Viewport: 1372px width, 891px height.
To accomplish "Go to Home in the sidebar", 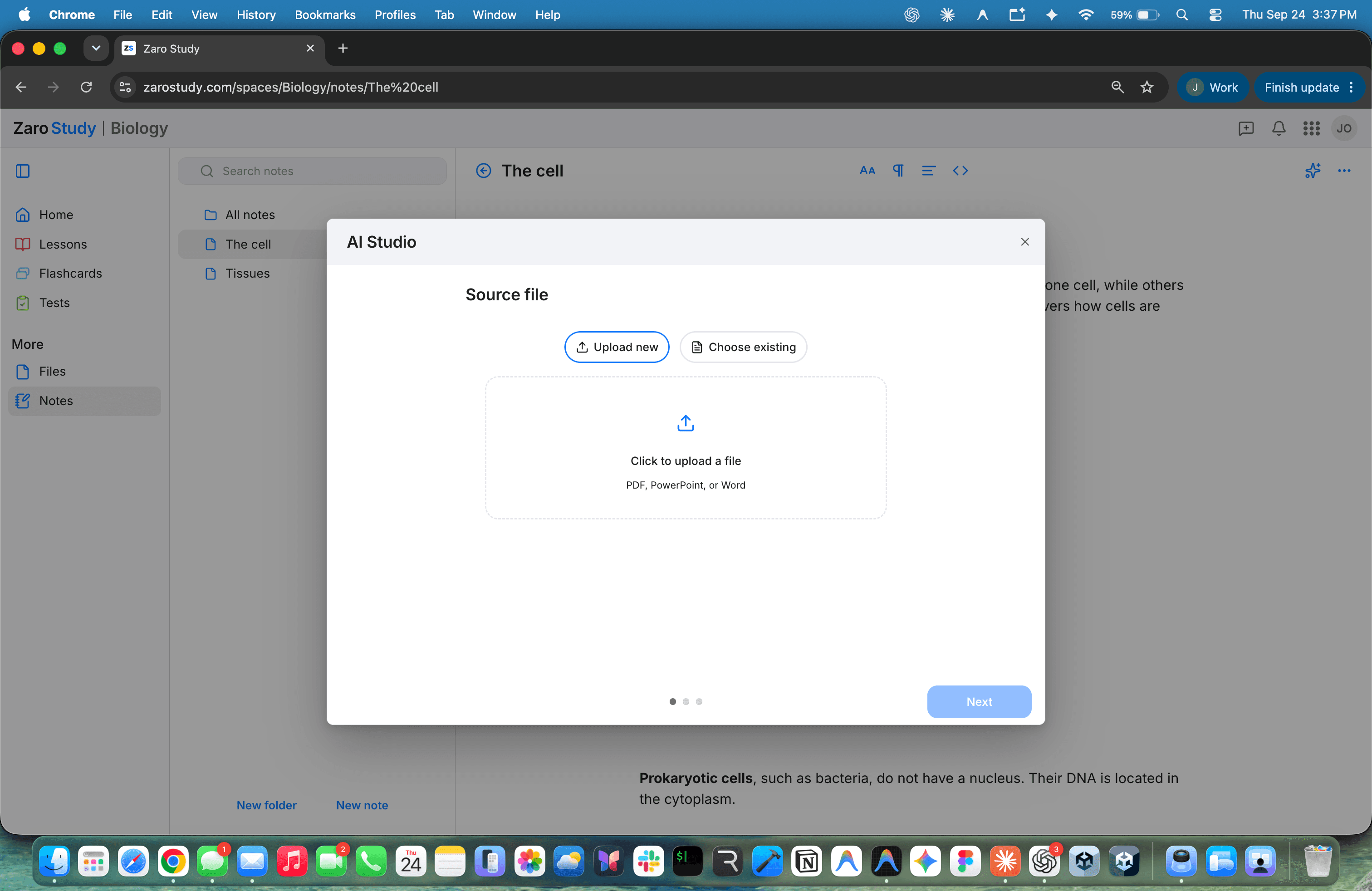I will coord(84,215).
